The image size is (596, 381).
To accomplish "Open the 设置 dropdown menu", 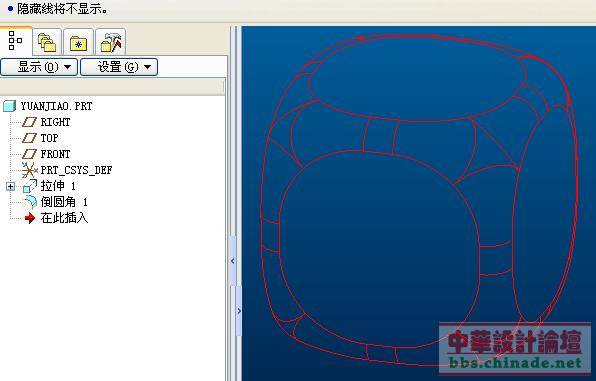I will click(x=119, y=67).
